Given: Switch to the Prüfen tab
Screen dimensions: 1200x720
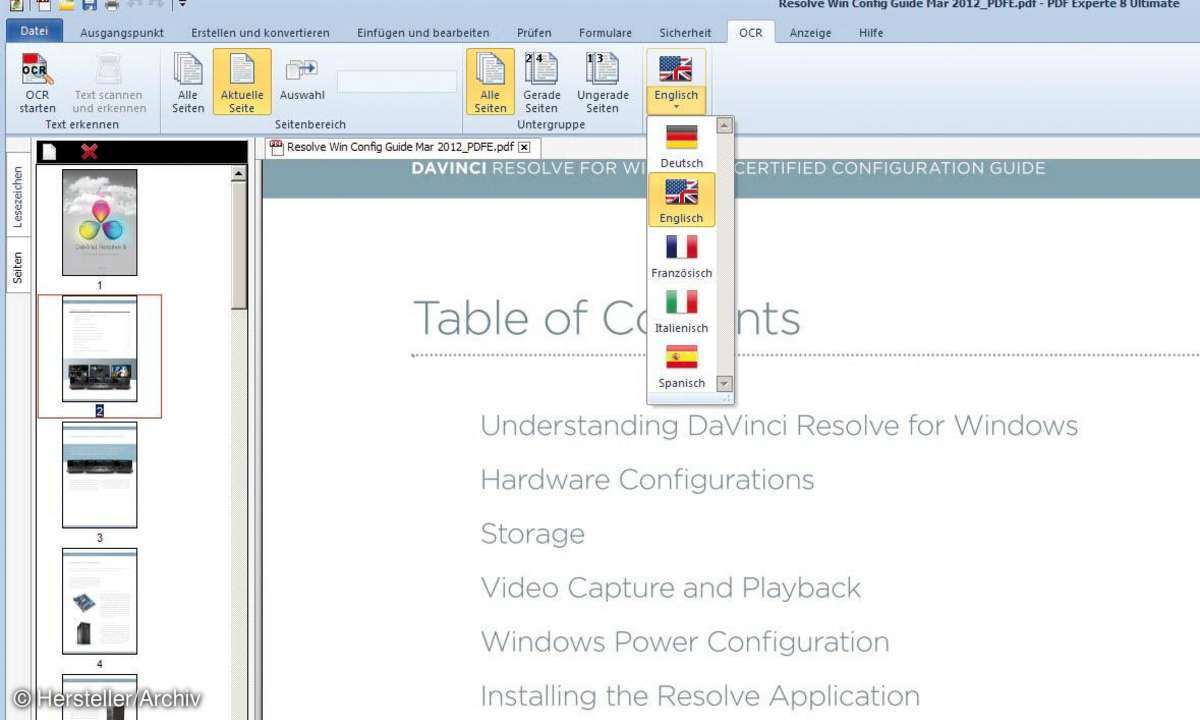Looking at the screenshot, I should (x=534, y=33).
